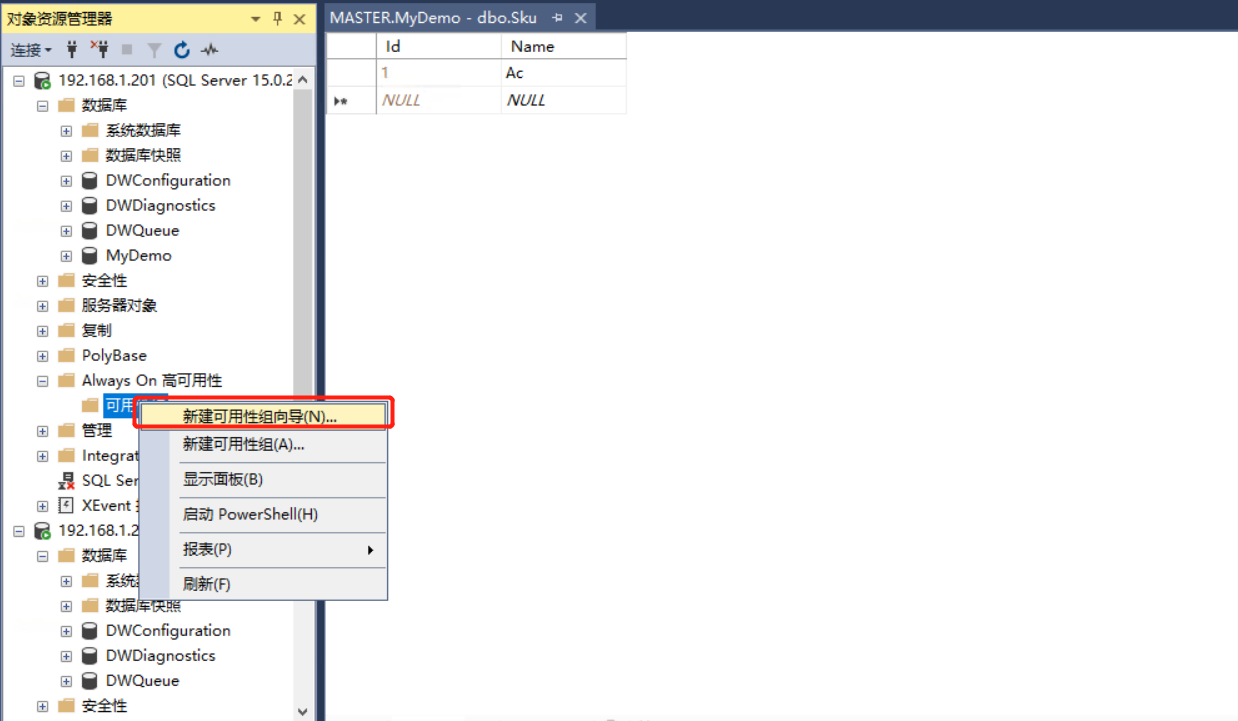Image resolution: width=1238 pixels, height=721 pixels.
Task: Close the dbo.Sku tab
Action: point(580,18)
